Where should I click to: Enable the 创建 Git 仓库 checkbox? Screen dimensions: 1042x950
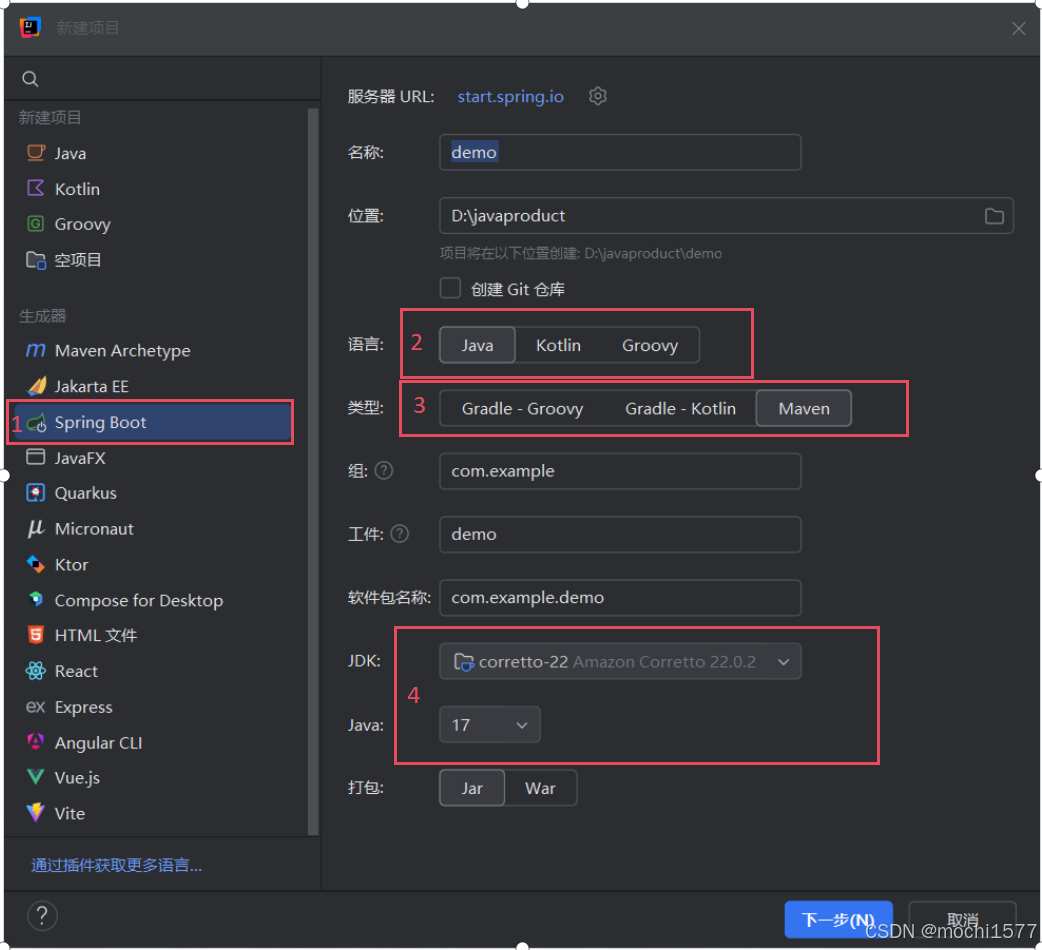[x=450, y=288]
